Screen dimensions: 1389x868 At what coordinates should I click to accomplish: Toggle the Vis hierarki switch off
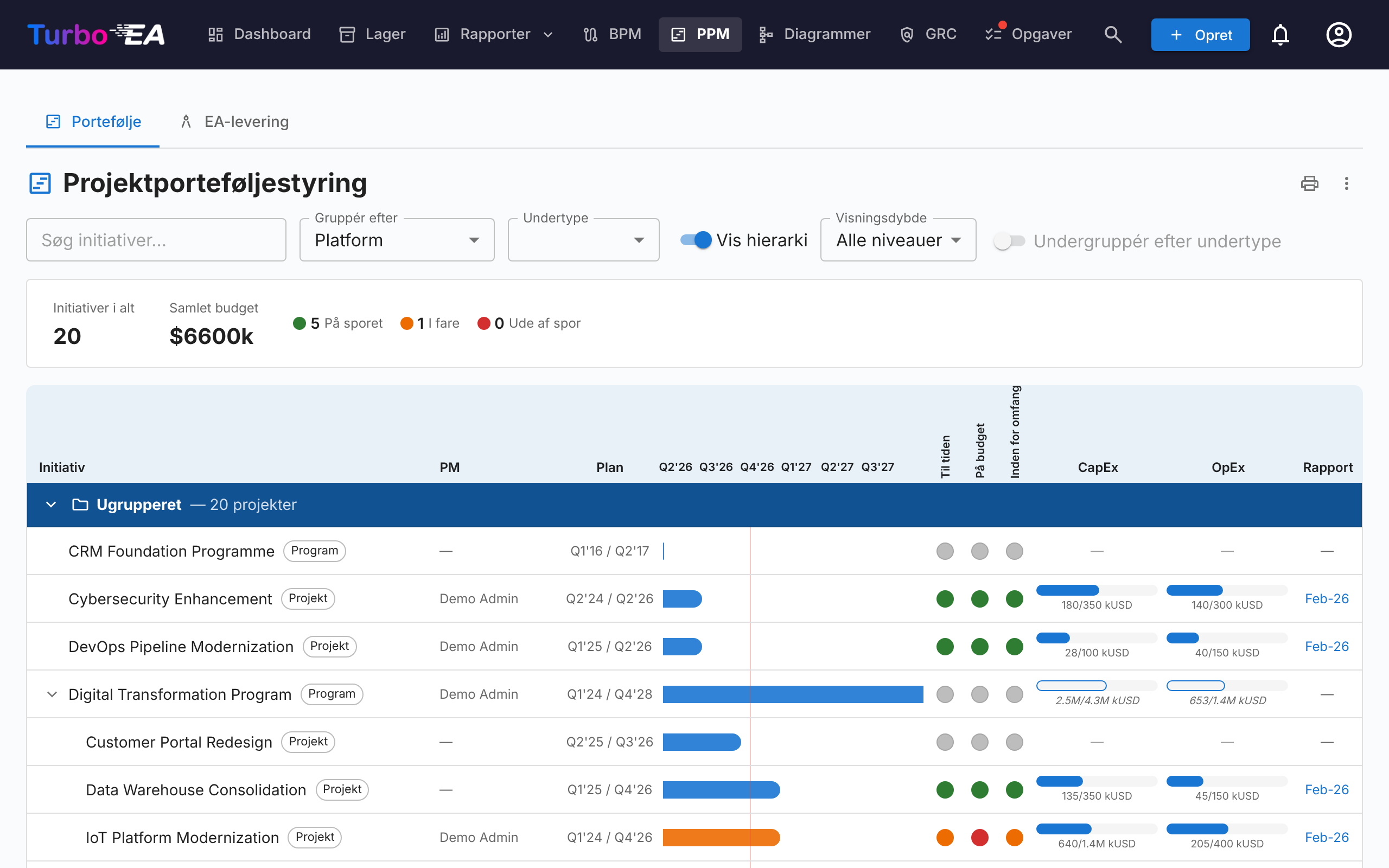tap(696, 240)
